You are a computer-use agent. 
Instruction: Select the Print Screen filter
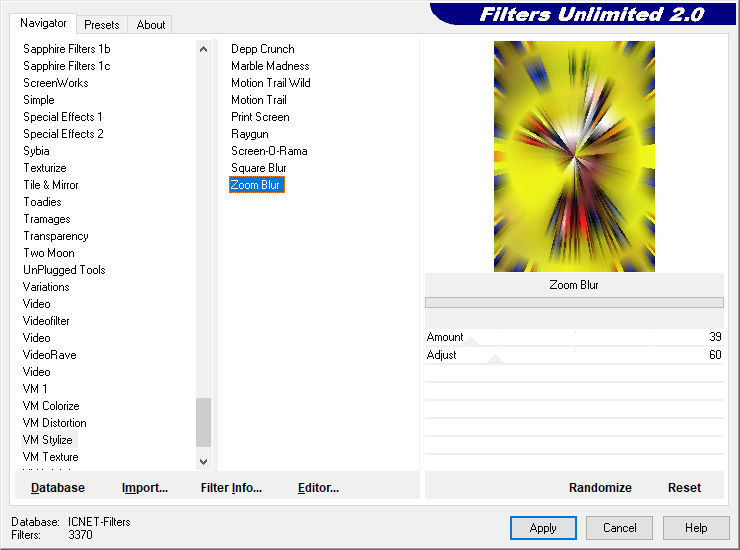[260, 117]
